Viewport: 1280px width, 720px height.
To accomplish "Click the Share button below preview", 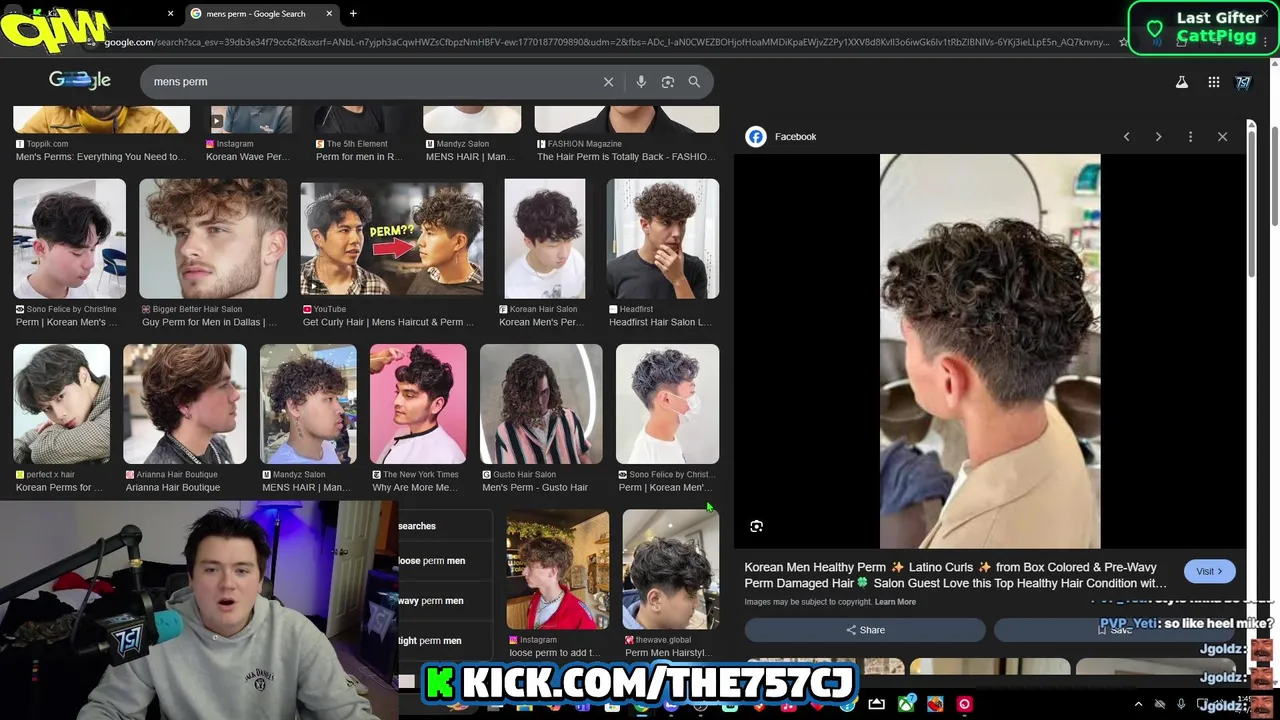I will tap(865, 630).
